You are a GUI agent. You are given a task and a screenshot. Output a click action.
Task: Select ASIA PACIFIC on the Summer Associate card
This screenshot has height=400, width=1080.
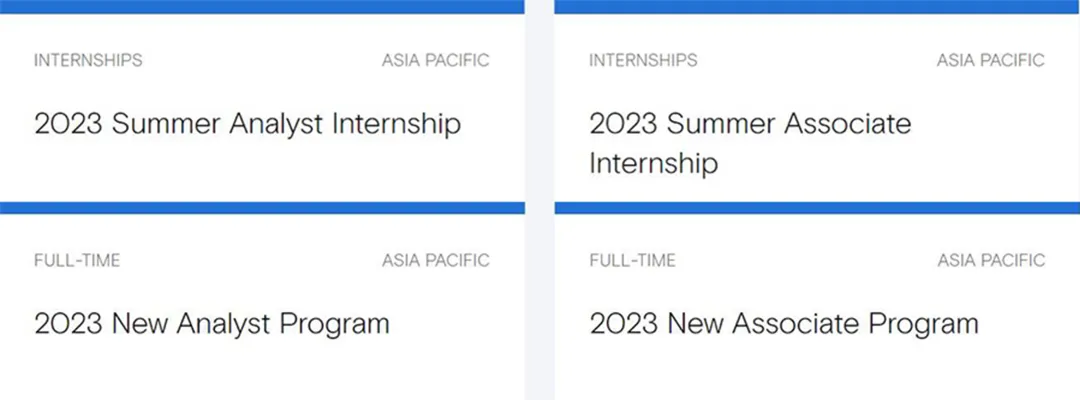coord(990,61)
